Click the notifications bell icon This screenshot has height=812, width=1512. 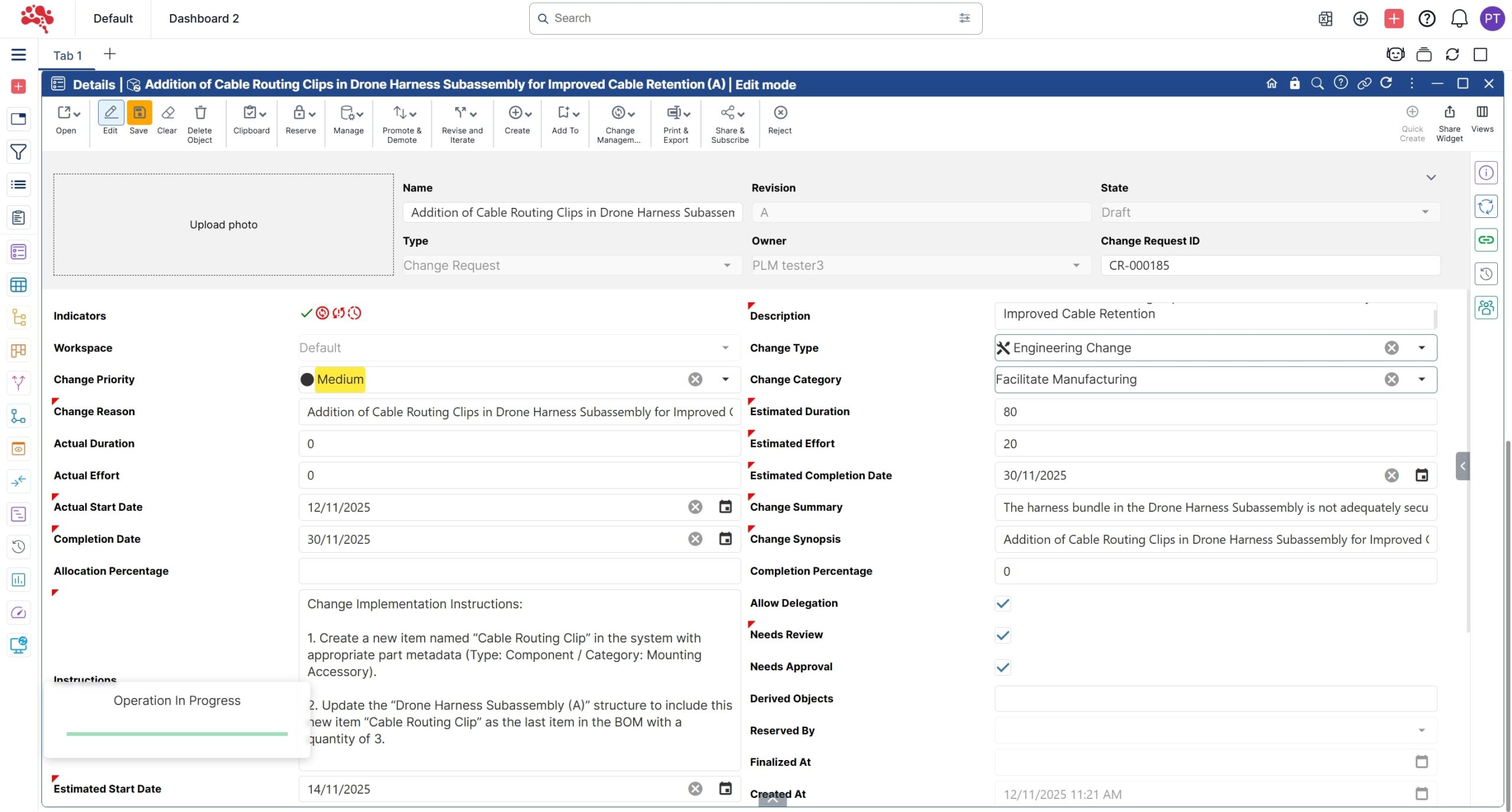[x=1459, y=18]
